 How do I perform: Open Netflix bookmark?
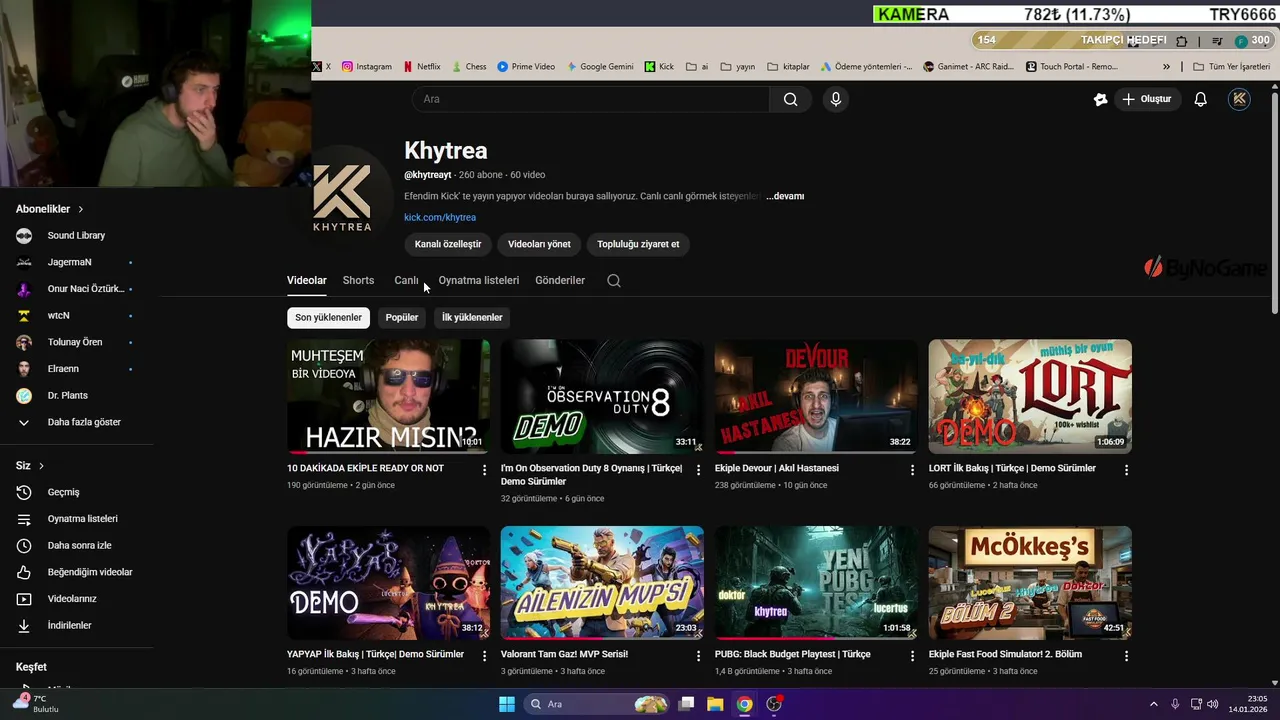421,67
